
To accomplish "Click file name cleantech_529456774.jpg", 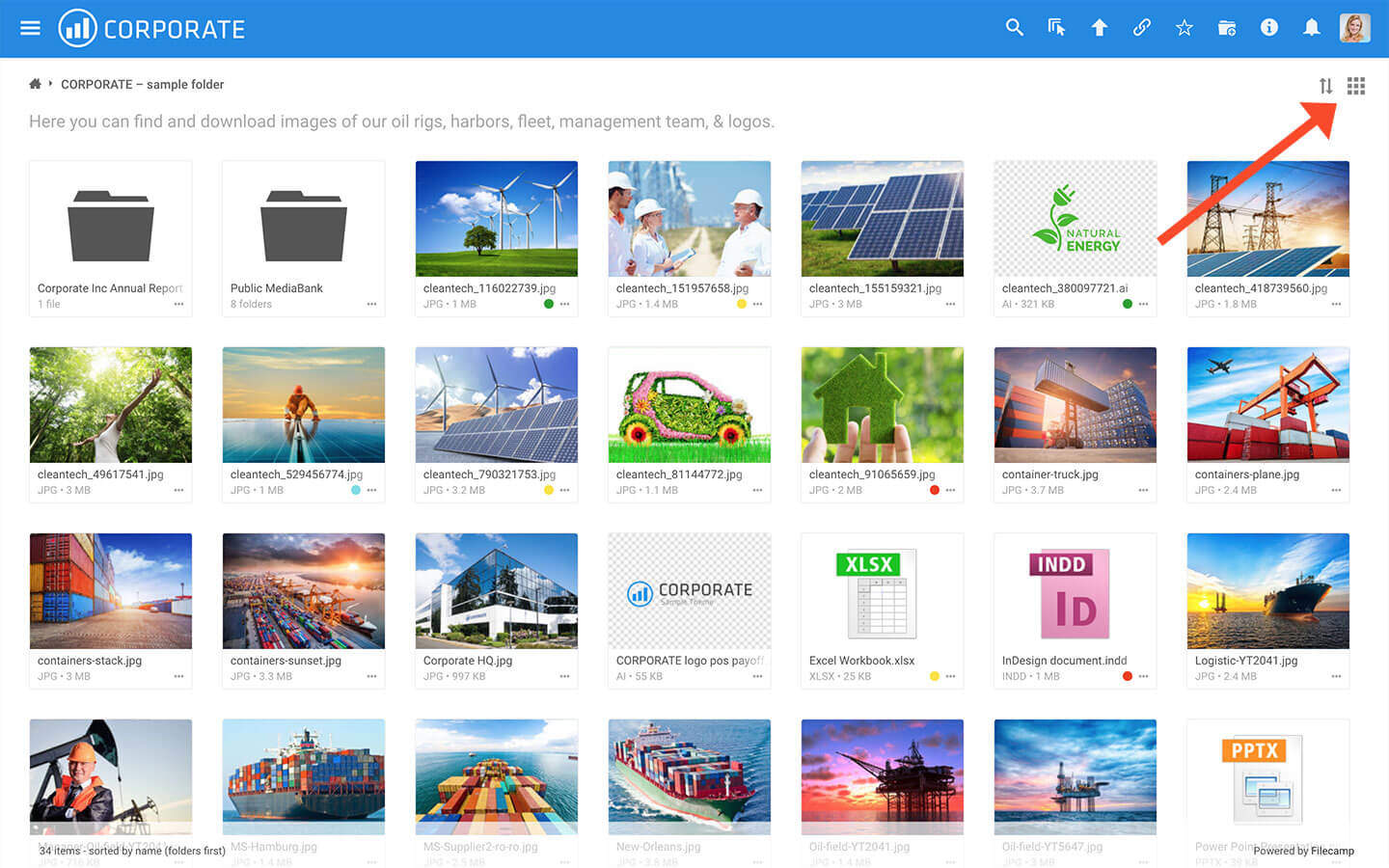I will [x=296, y=475].
